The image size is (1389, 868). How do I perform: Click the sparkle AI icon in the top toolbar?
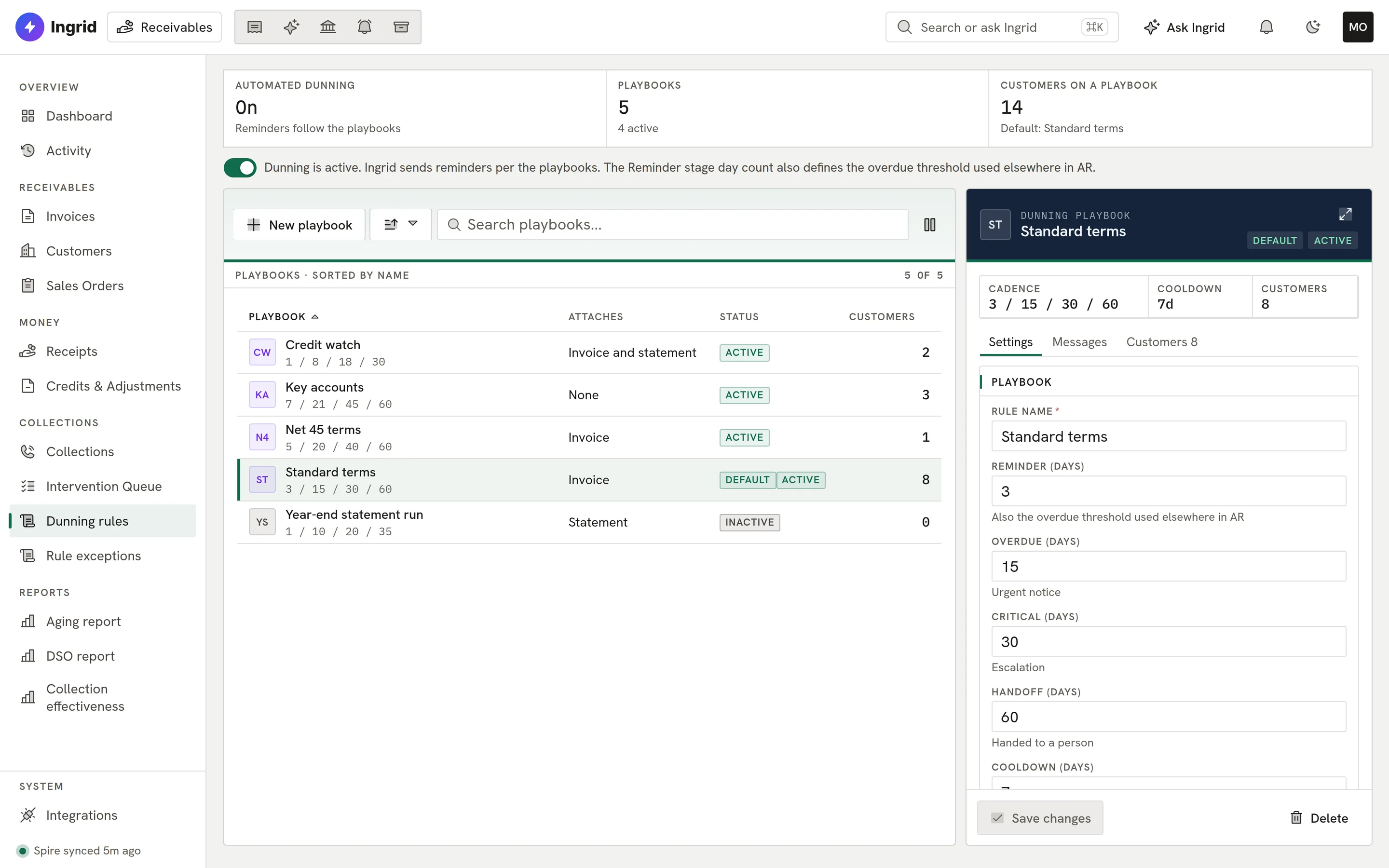coord(291,27)
